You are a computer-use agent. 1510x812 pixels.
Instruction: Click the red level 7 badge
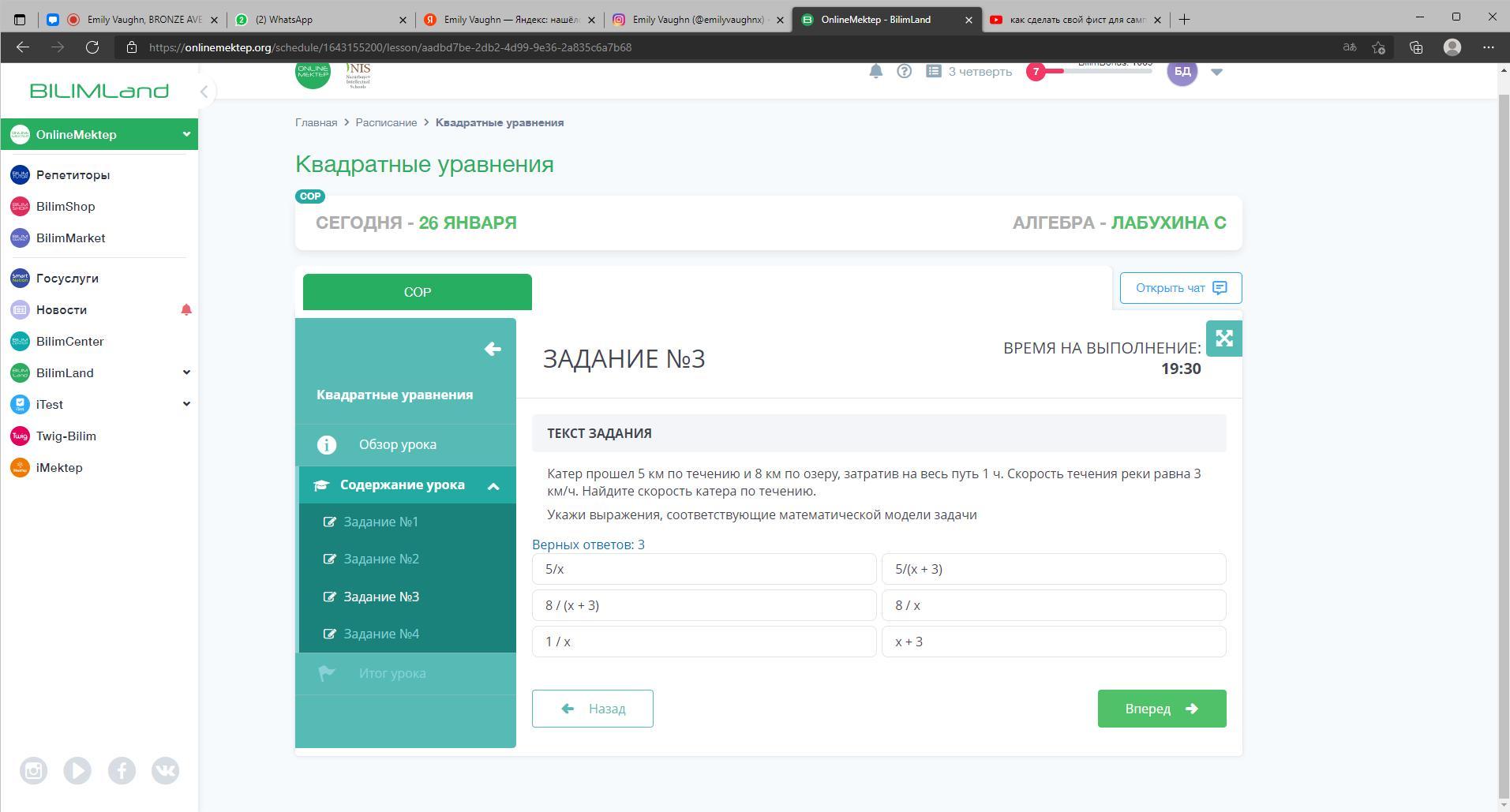point(1036,71)
